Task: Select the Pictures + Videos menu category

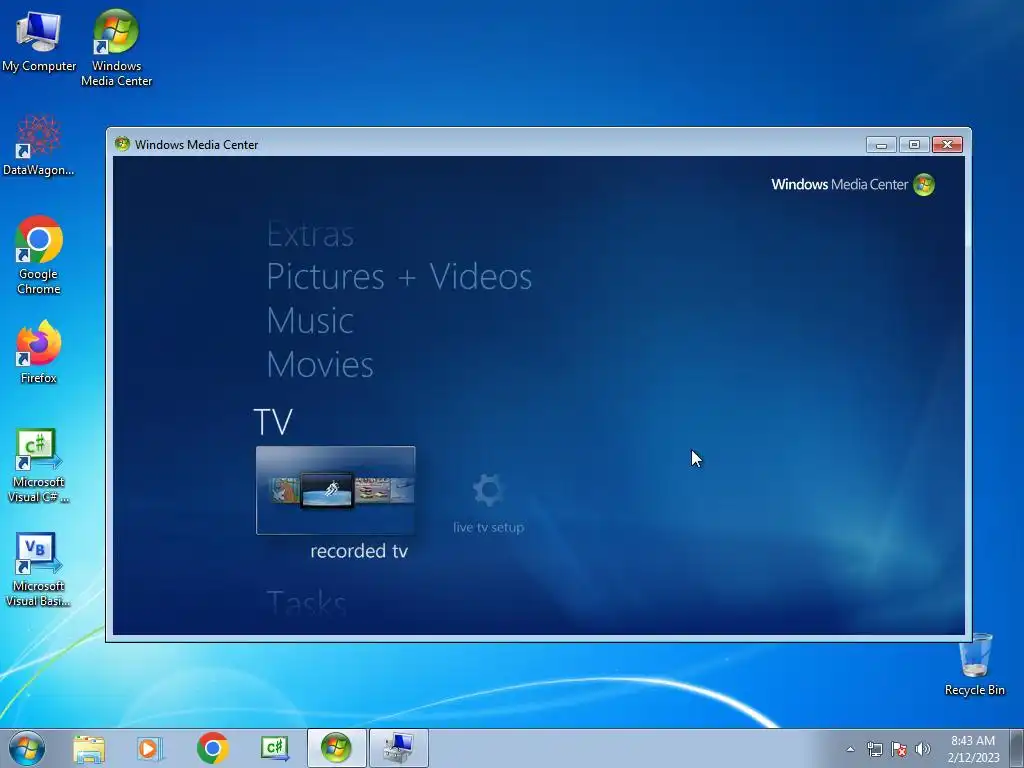Action: click(399, 277)
